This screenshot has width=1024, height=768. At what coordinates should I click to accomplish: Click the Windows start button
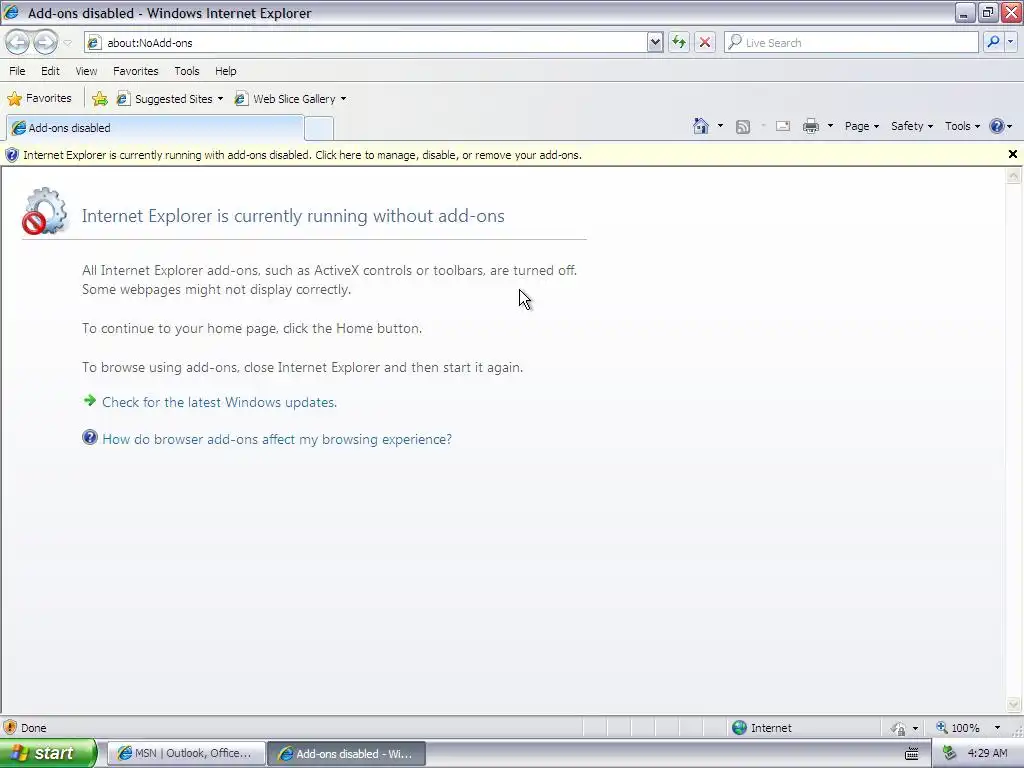(x=48, y=753)
